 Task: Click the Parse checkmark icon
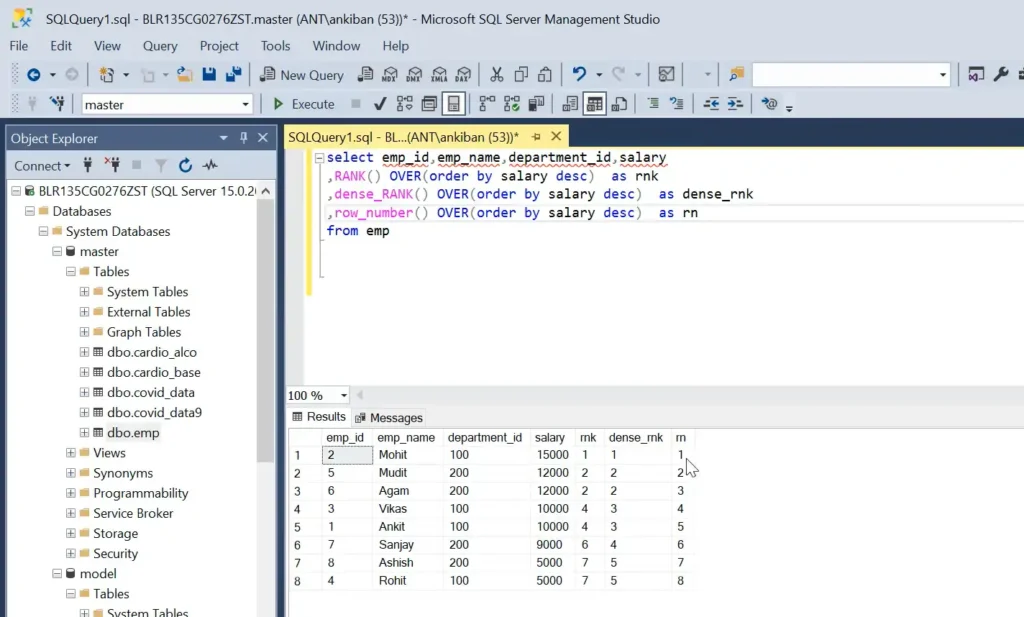(x=380, y=104)
